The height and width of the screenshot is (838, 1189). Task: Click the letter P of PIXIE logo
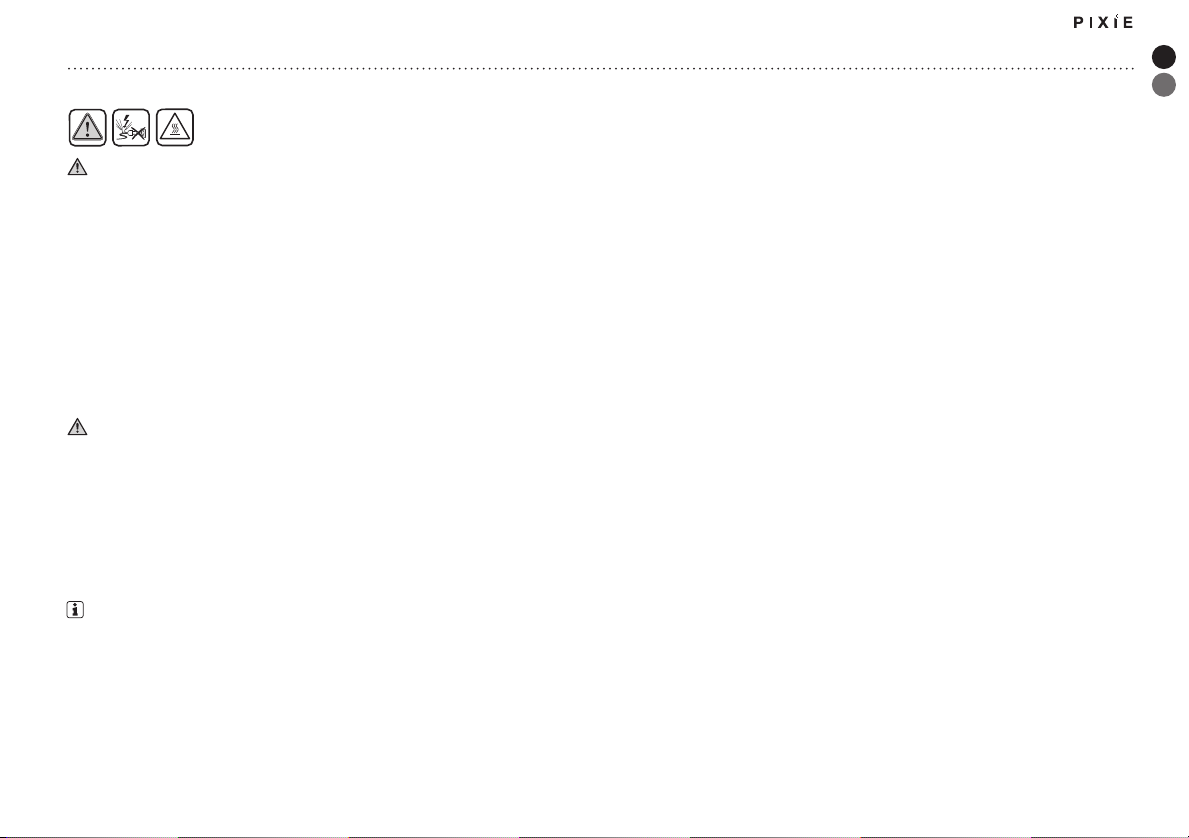point(1078,22)
